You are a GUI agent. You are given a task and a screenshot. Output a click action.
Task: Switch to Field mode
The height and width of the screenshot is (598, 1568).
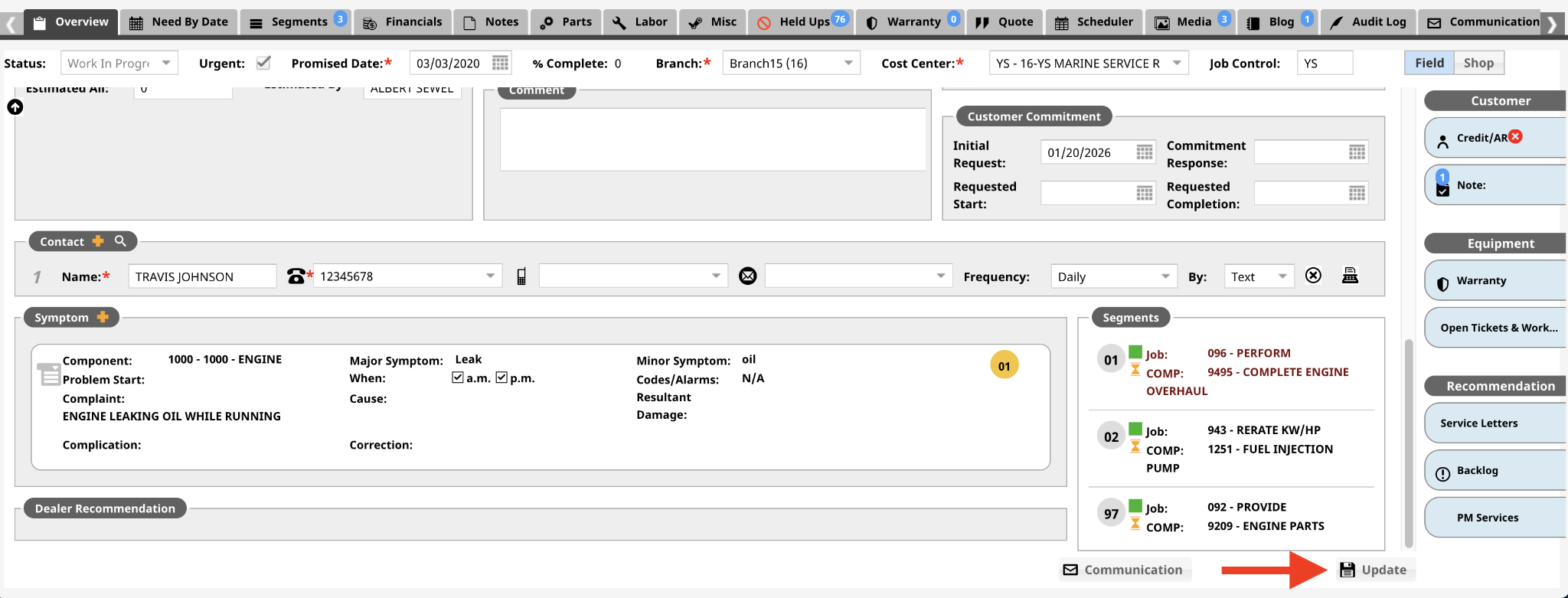point(1429,63)
